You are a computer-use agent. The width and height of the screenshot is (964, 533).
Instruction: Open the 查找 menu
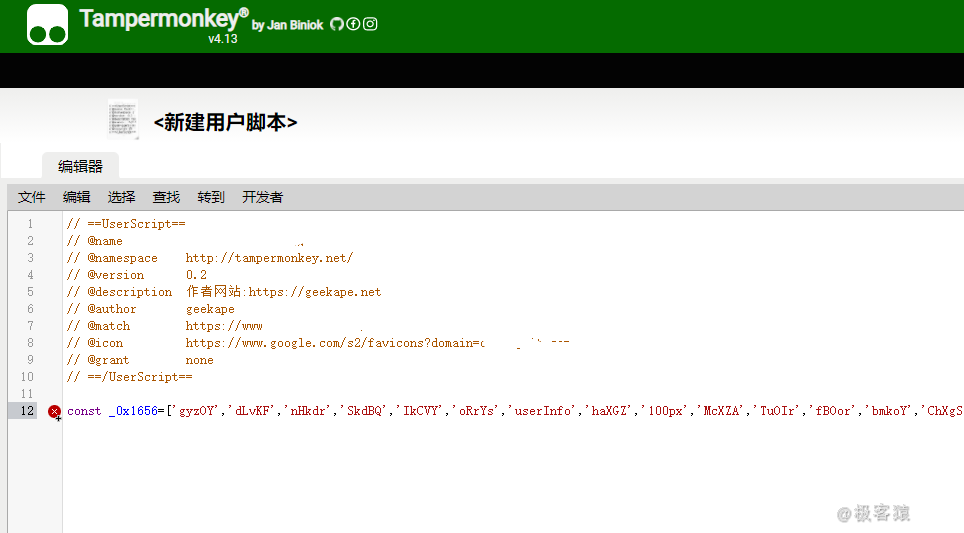(x=166, y=197)
